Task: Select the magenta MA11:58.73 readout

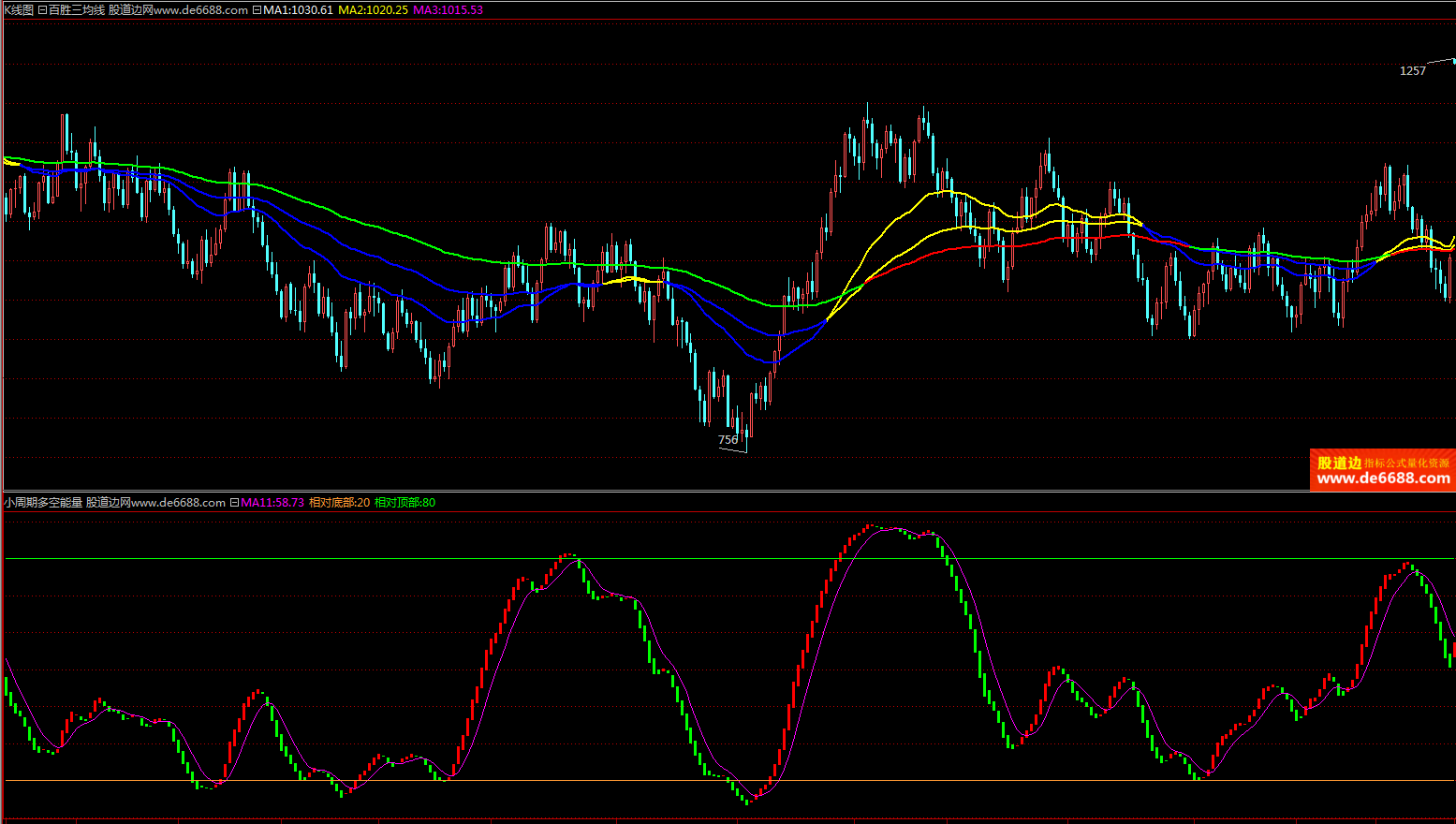Action: click(x=272, y=503)
